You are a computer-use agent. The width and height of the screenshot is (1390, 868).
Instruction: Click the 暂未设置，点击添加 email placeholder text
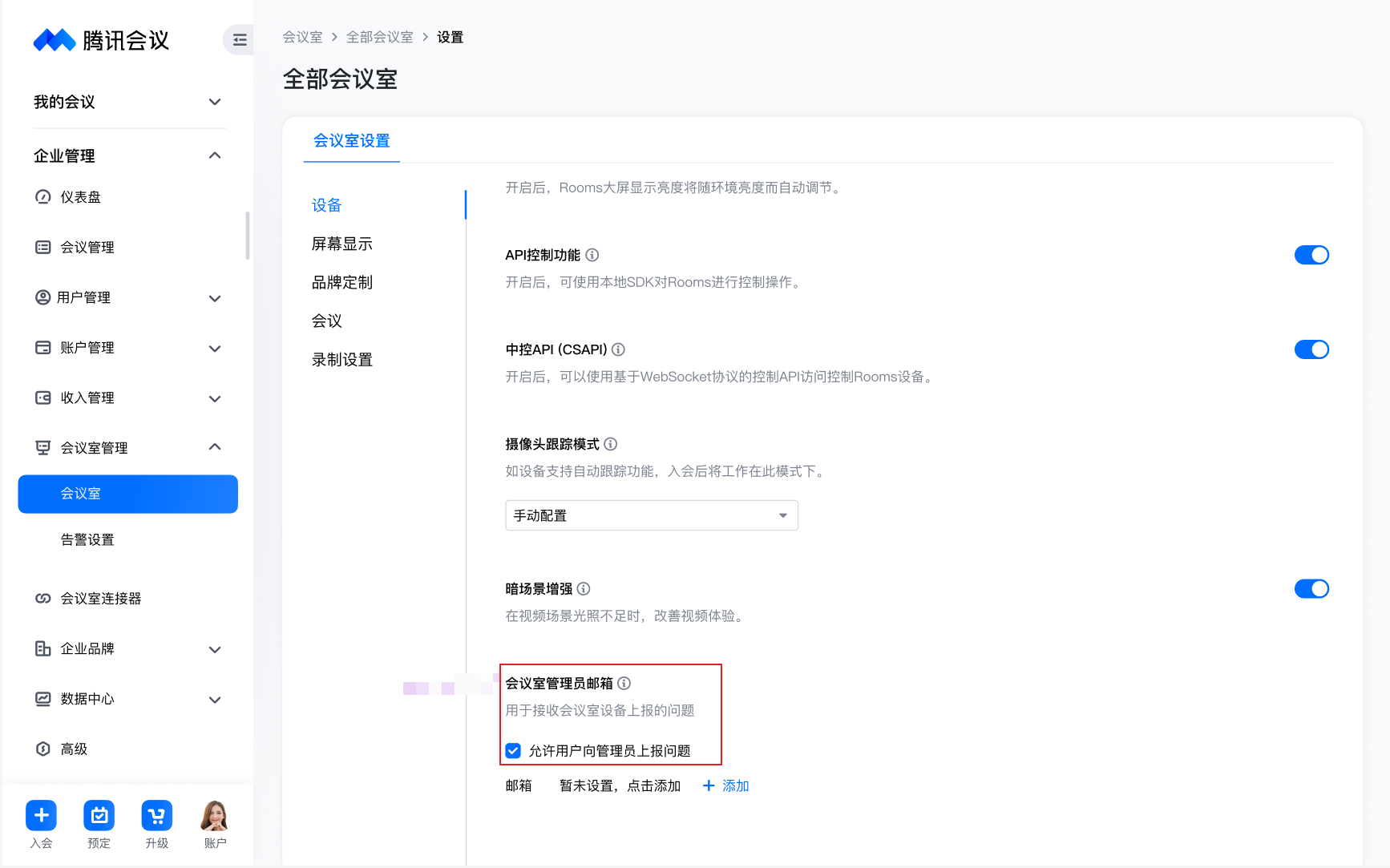point(620,786)
